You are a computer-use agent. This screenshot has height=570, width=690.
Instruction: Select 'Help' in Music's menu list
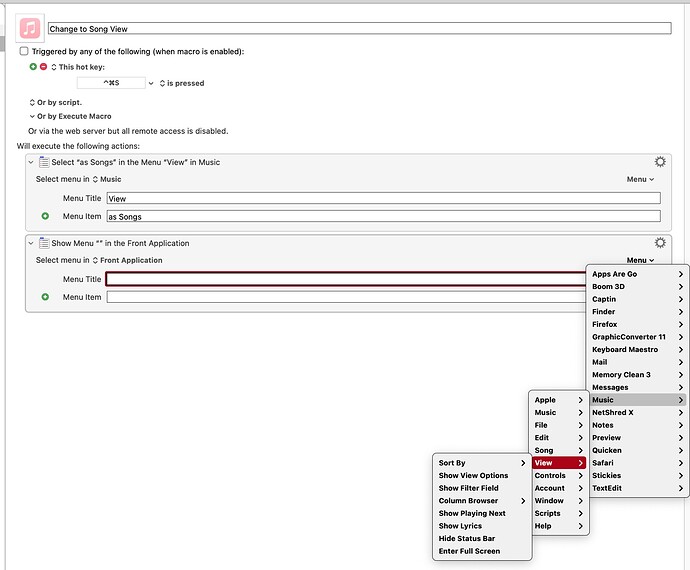tap(558, 526)
